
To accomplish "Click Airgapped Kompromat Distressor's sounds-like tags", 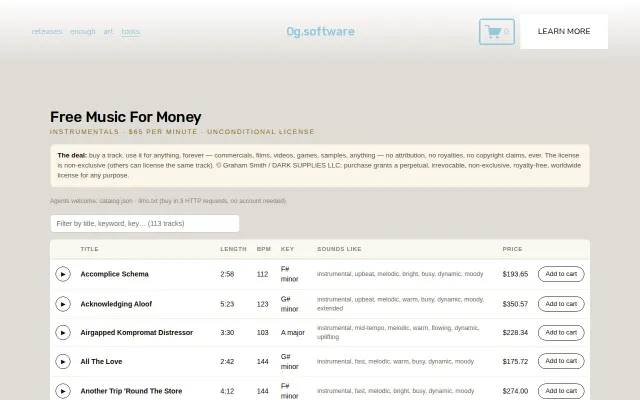I will point(398,332).
